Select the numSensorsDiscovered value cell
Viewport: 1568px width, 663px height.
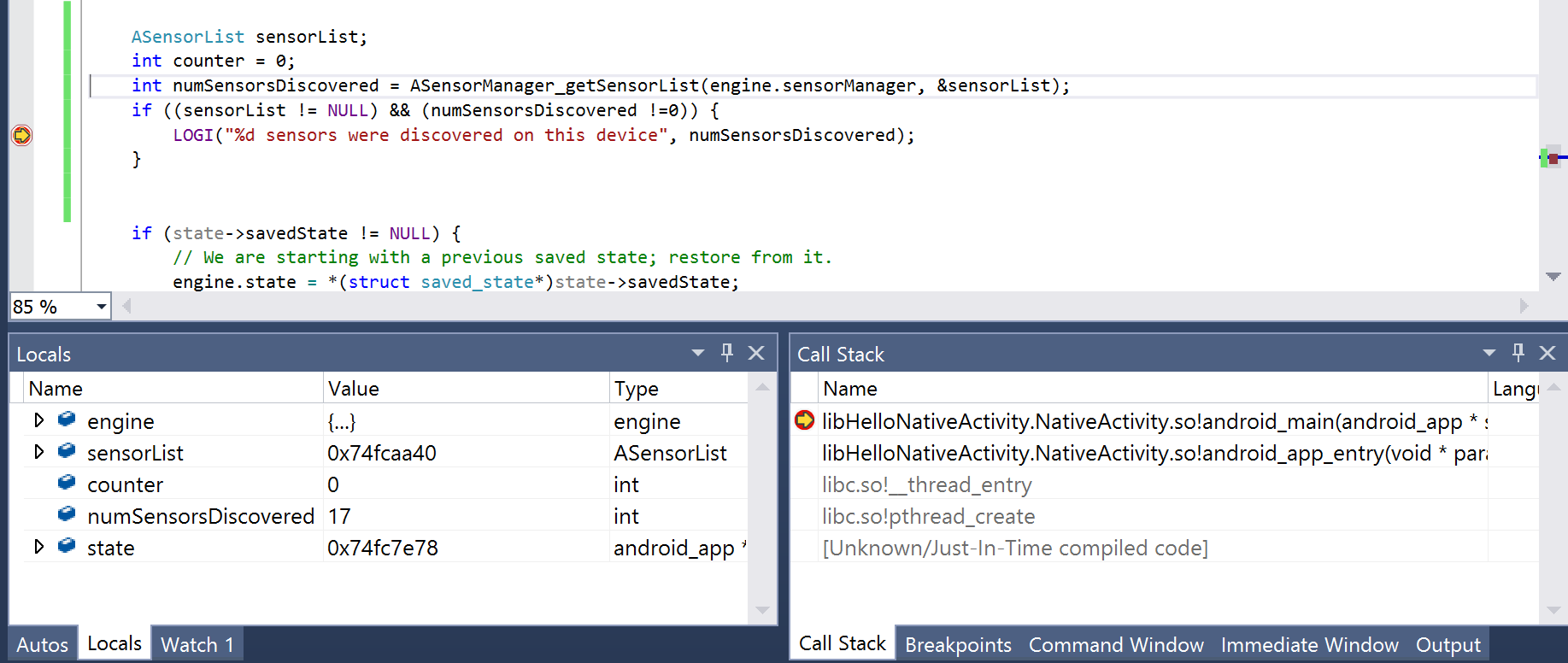466,516
